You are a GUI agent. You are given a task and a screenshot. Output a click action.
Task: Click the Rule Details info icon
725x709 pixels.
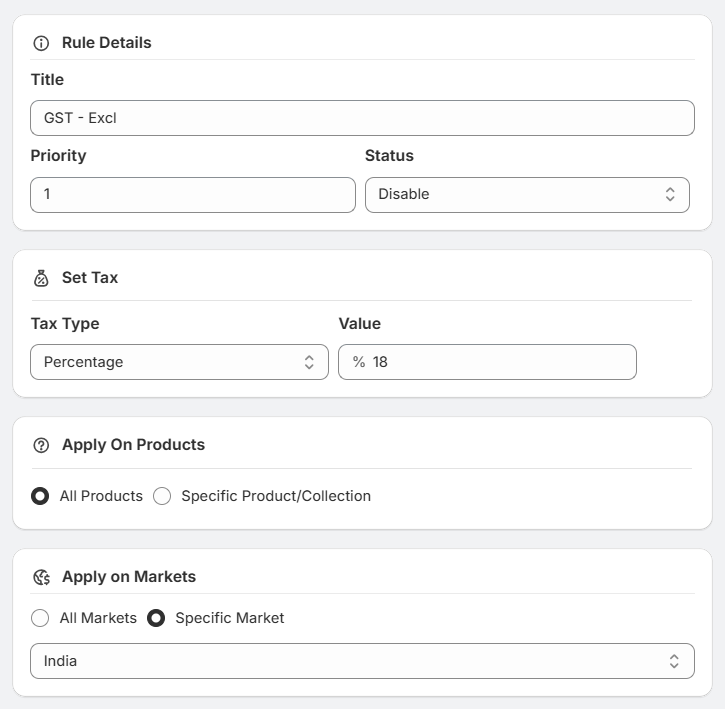[41, 43]
